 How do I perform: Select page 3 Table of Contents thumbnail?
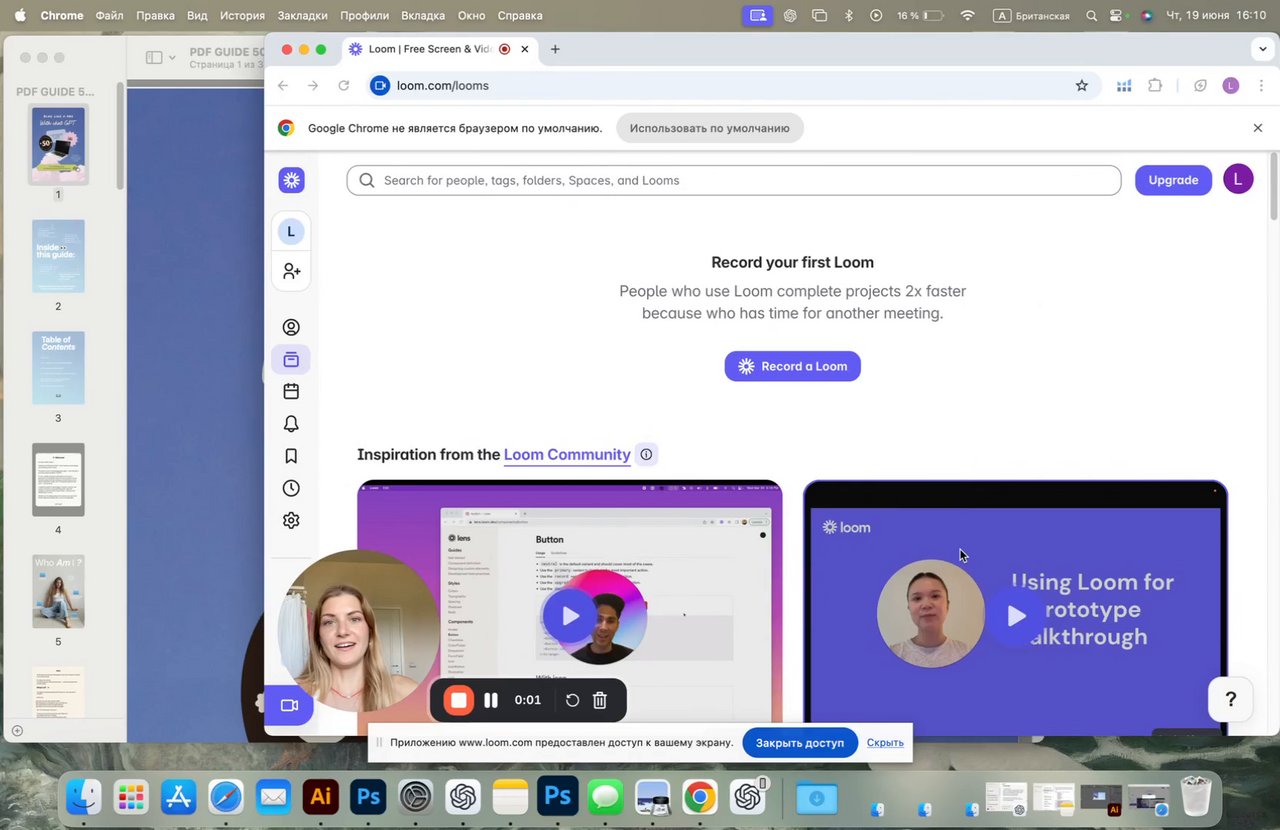pos(58,368)
